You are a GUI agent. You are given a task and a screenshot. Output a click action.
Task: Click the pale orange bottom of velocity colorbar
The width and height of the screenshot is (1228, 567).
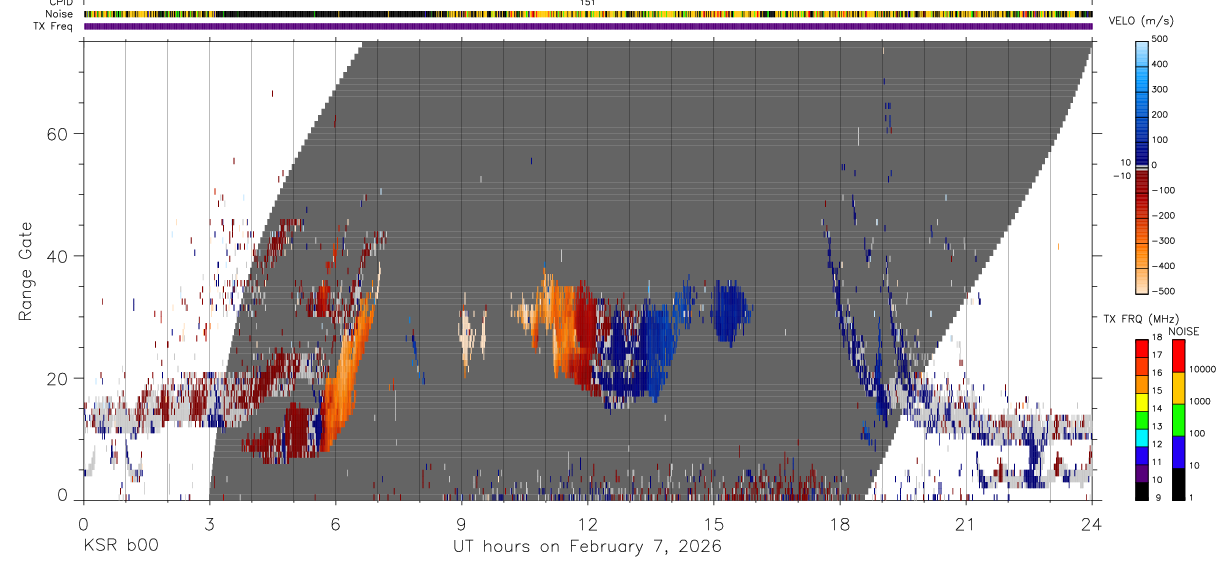tap(1141, 283)
